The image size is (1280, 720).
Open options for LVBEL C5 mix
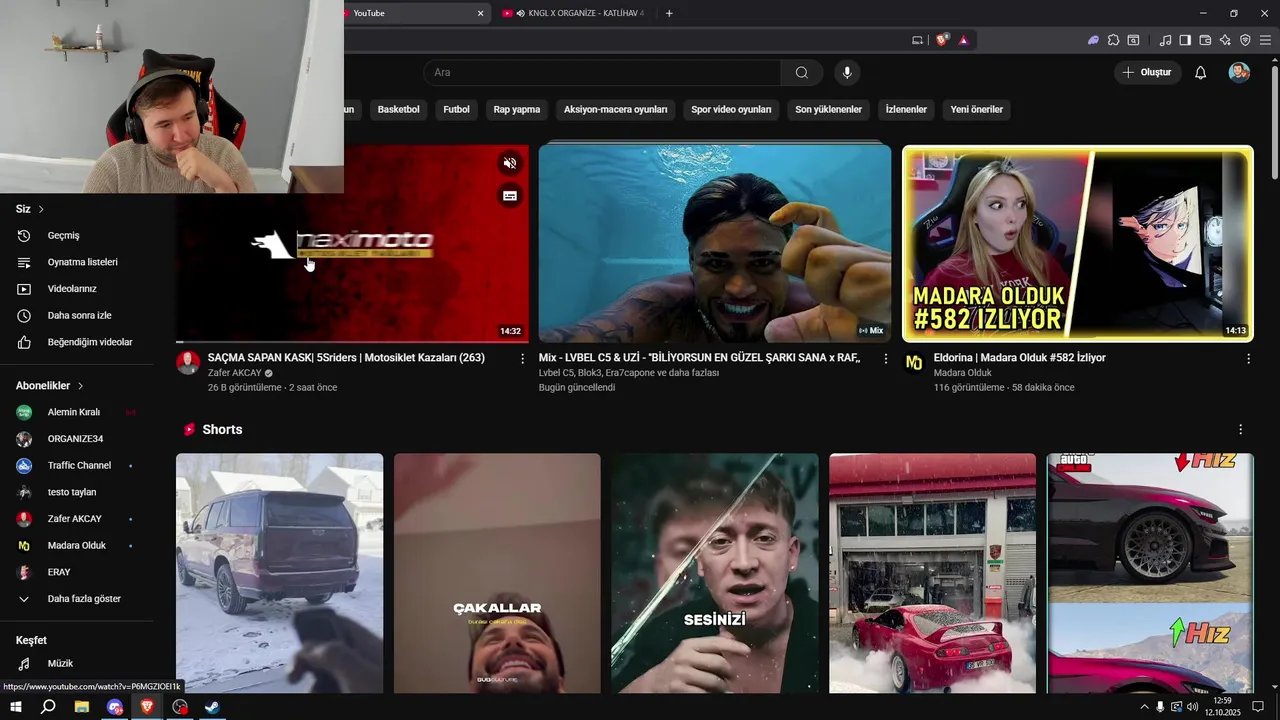(885, 358)
